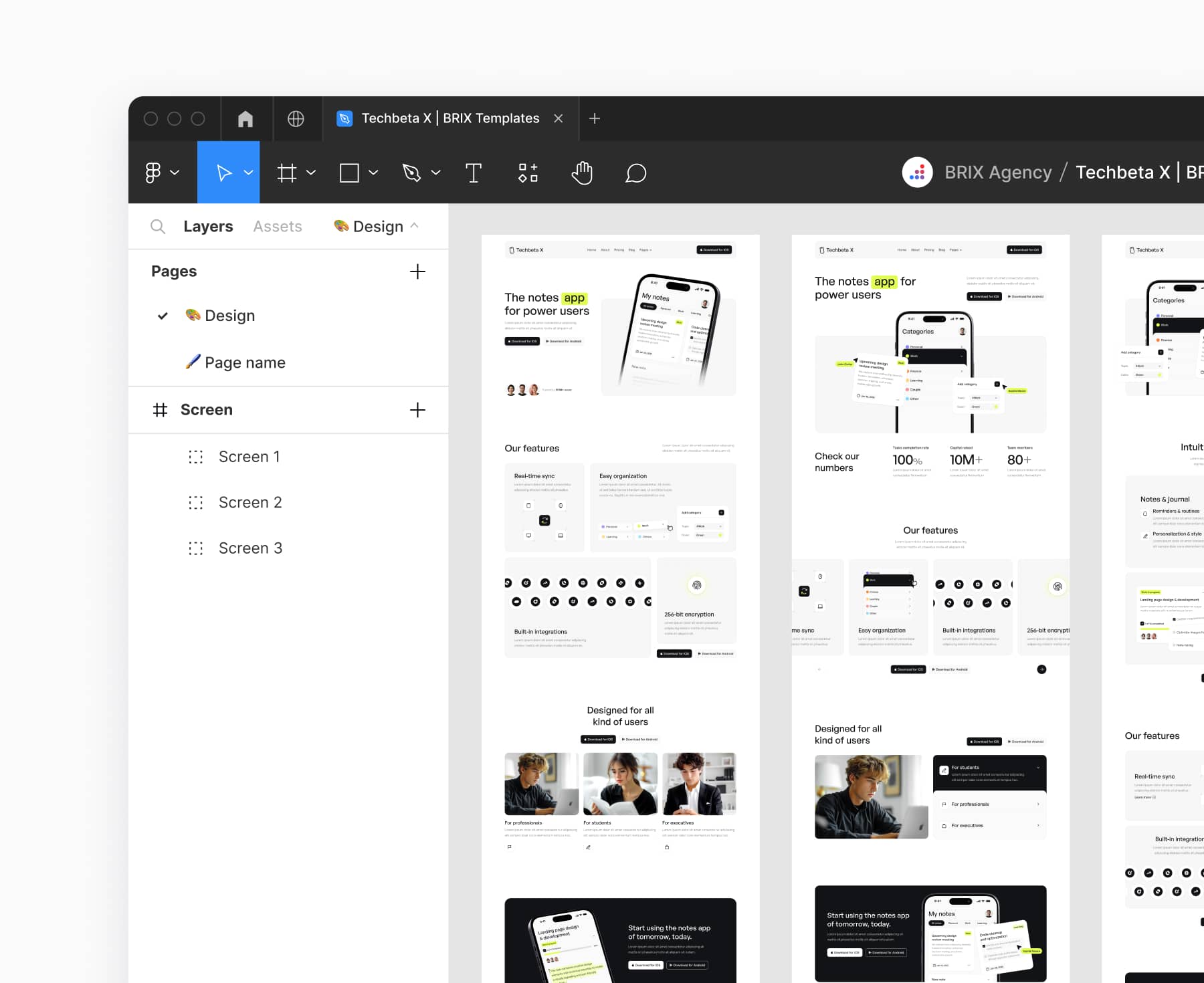This screenshot has width=1204, height=983.
Task: Switch to the Layers tab
Action: pos(208,226)
